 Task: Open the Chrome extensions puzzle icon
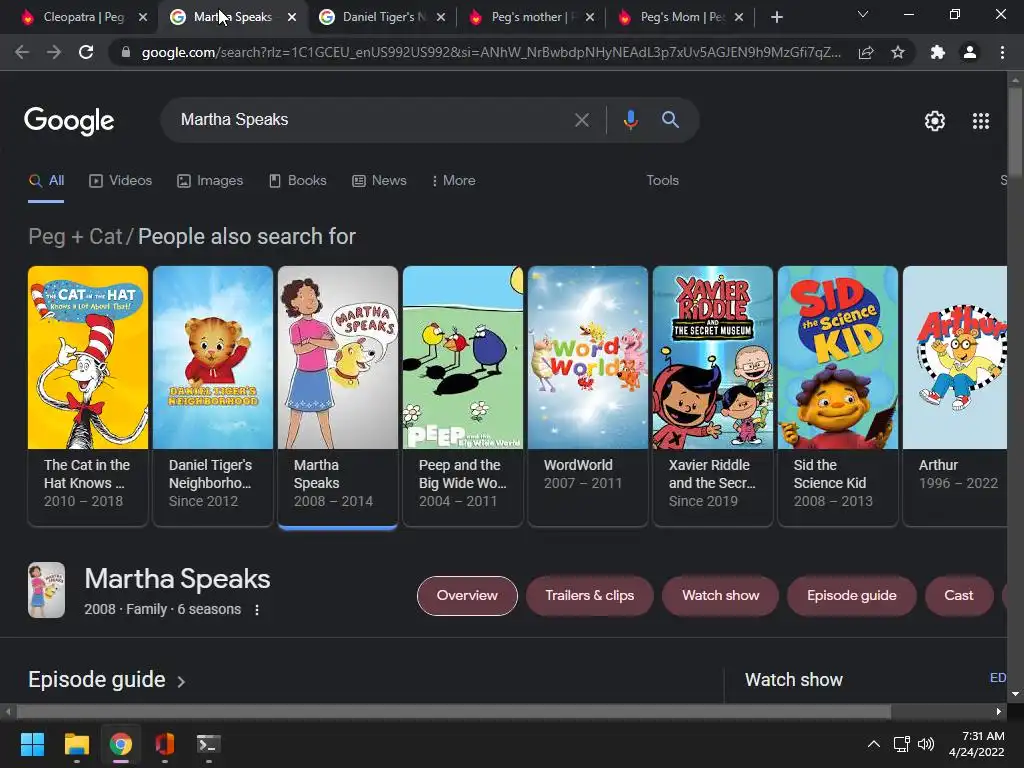coord(938,52)
